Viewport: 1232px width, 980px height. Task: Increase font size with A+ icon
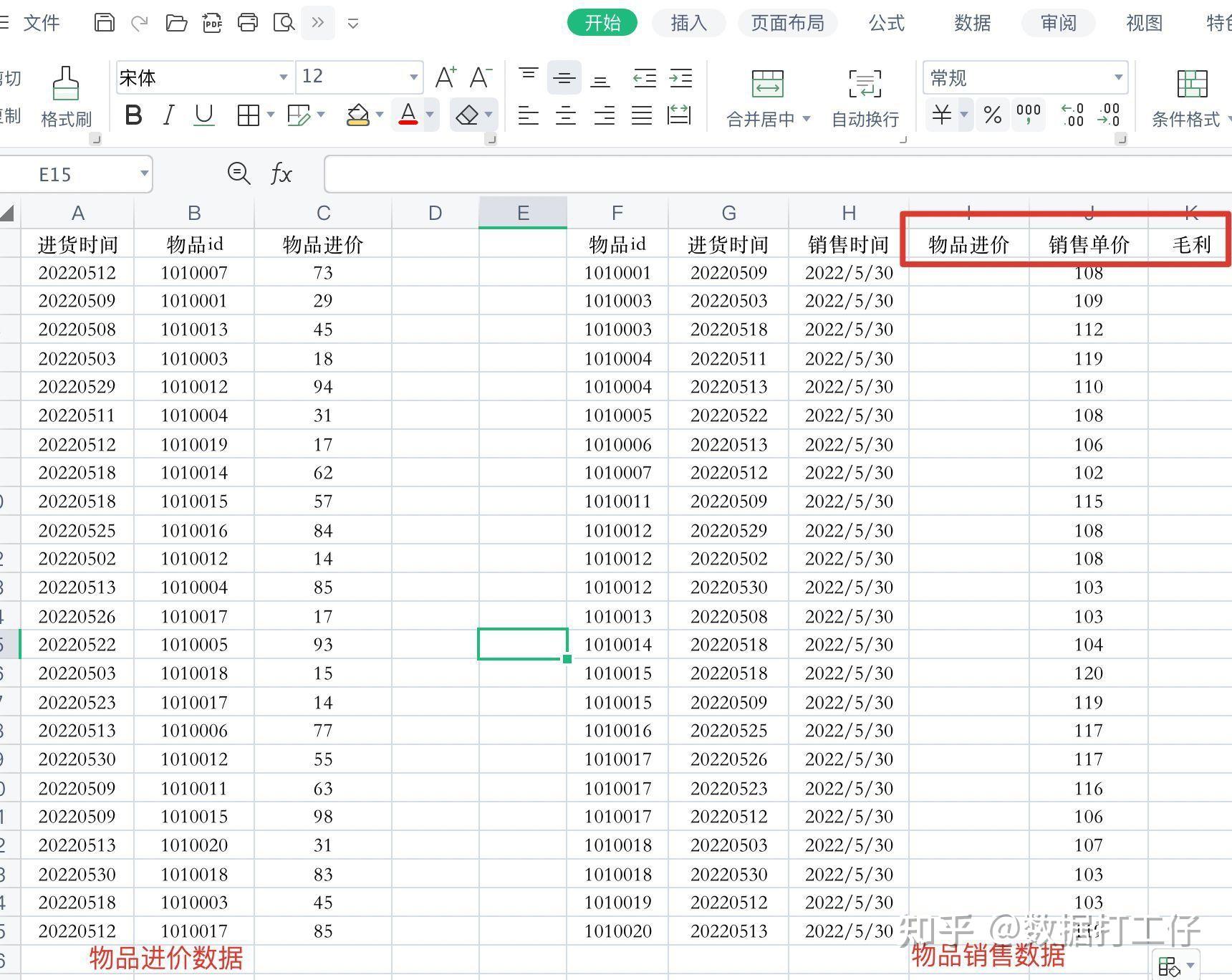446,77
